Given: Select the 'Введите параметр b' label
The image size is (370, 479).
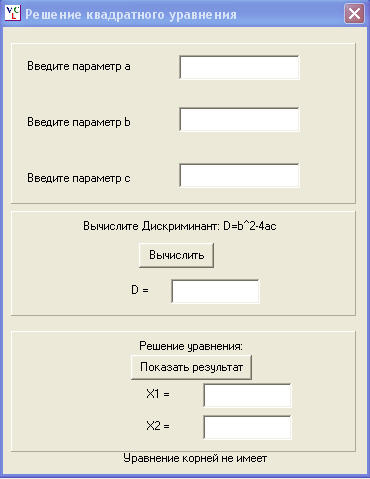Looking at the screenshot, I should pyautogui.click(x=79, y=122).
